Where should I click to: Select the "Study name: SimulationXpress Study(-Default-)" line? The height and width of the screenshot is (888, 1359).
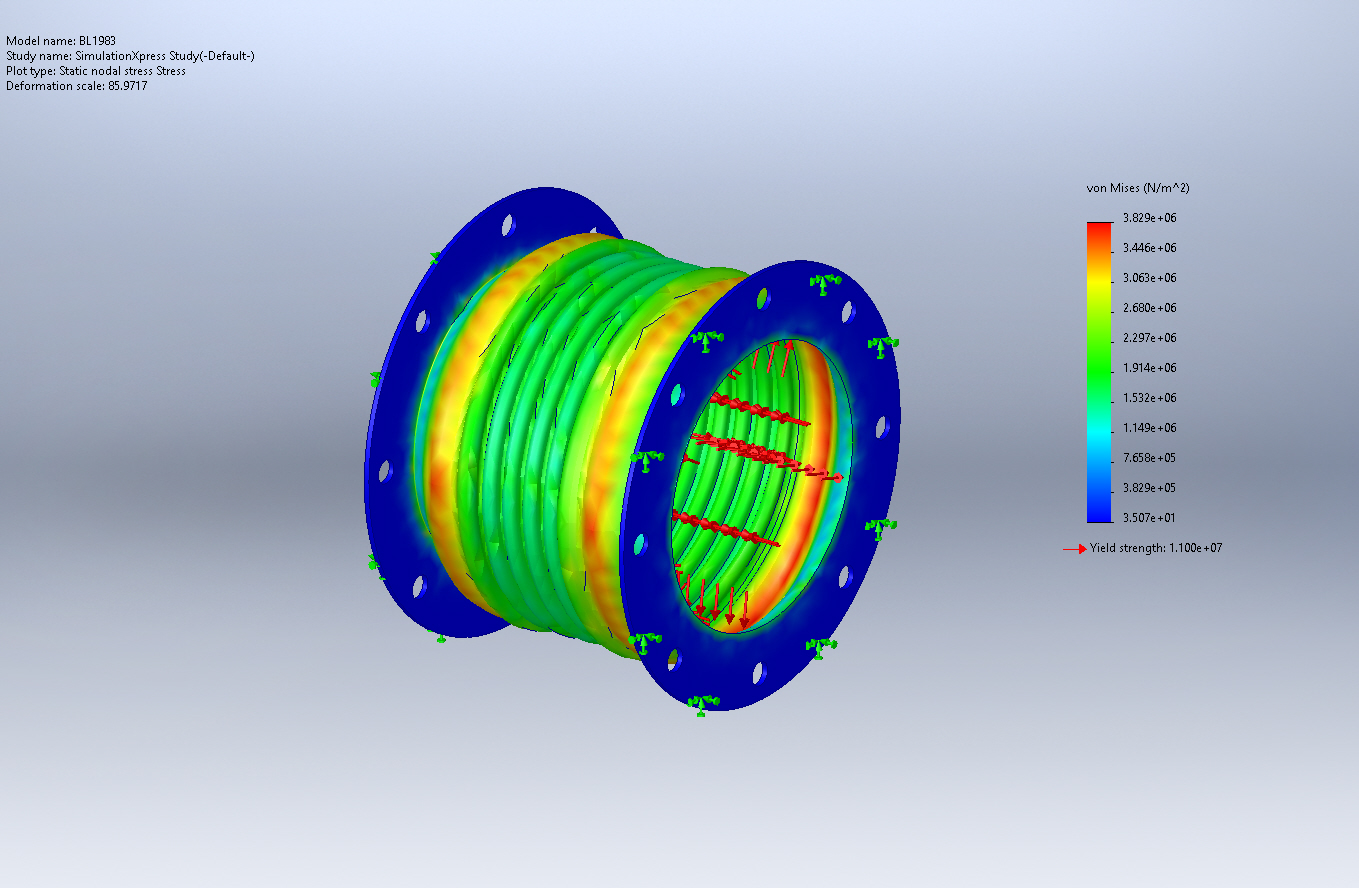130,56
